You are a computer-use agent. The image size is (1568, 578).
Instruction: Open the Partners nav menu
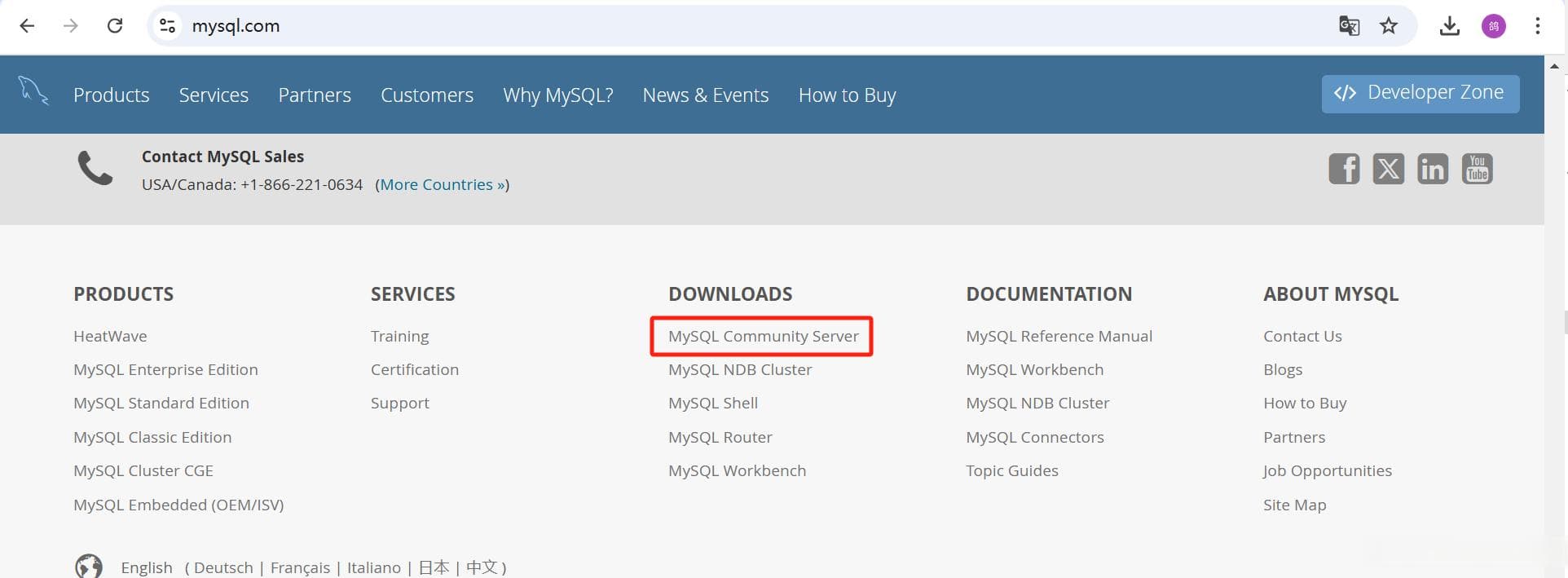[x=315, y=95]
